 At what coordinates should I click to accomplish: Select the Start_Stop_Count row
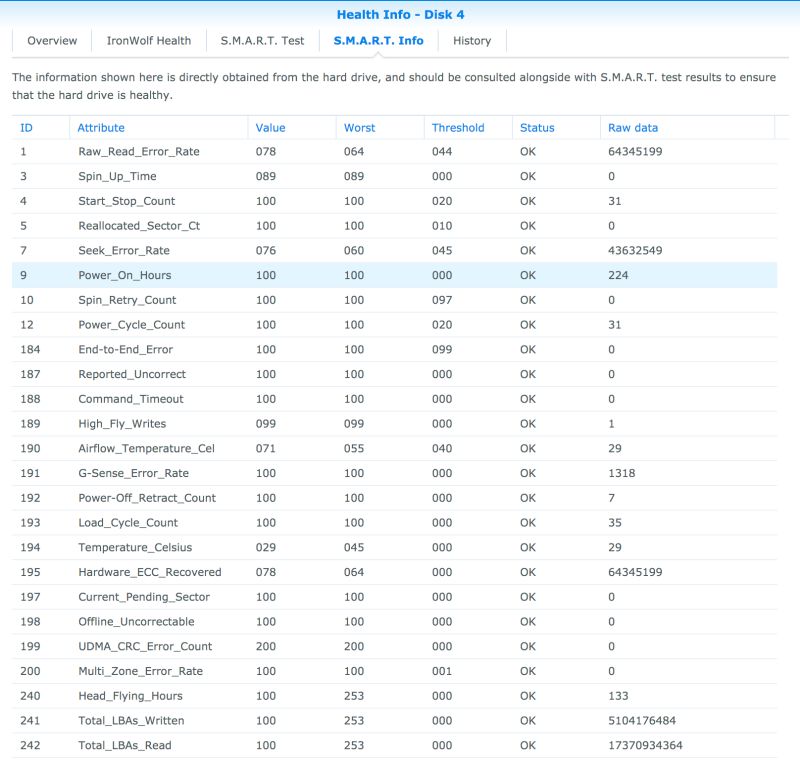pyautogui.click(x=394, y=201)
